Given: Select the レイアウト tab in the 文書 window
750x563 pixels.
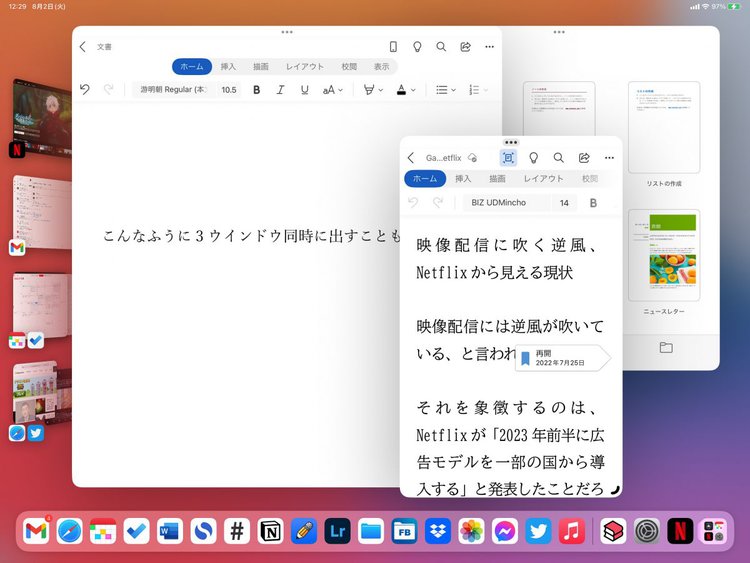Looking at the screenshot, I should (305, 67).
